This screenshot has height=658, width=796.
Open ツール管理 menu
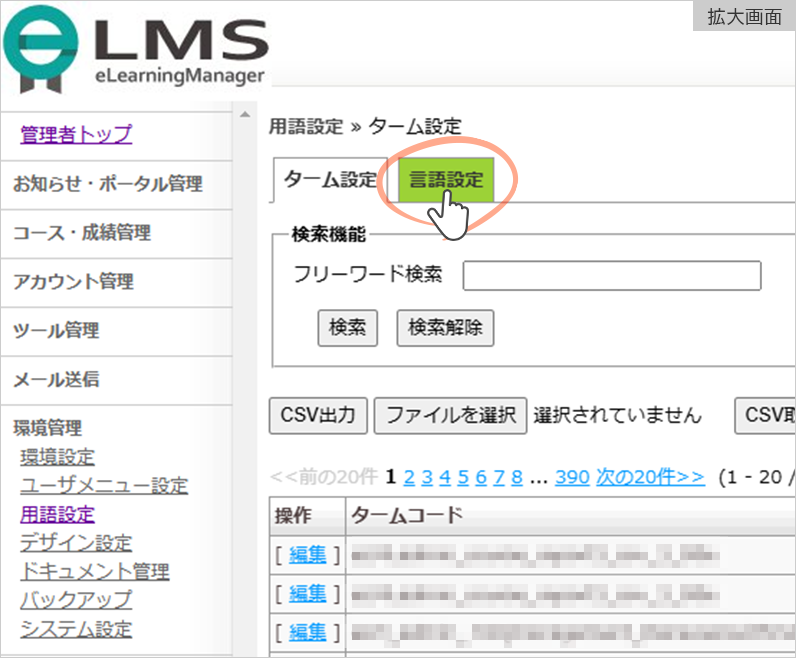pyautogui.click(x=56, y=330)
